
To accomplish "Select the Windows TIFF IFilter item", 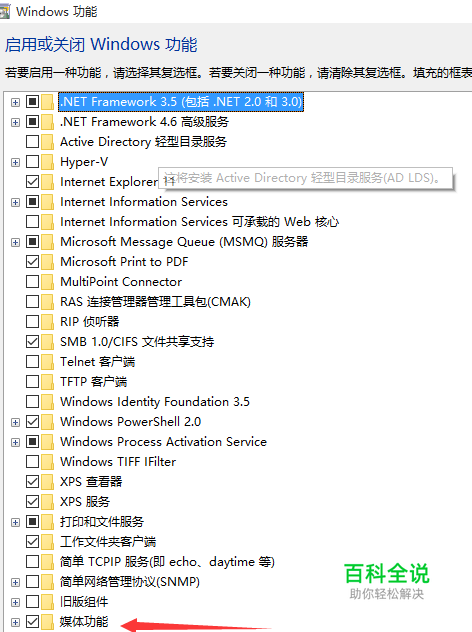I will (118, 462).
